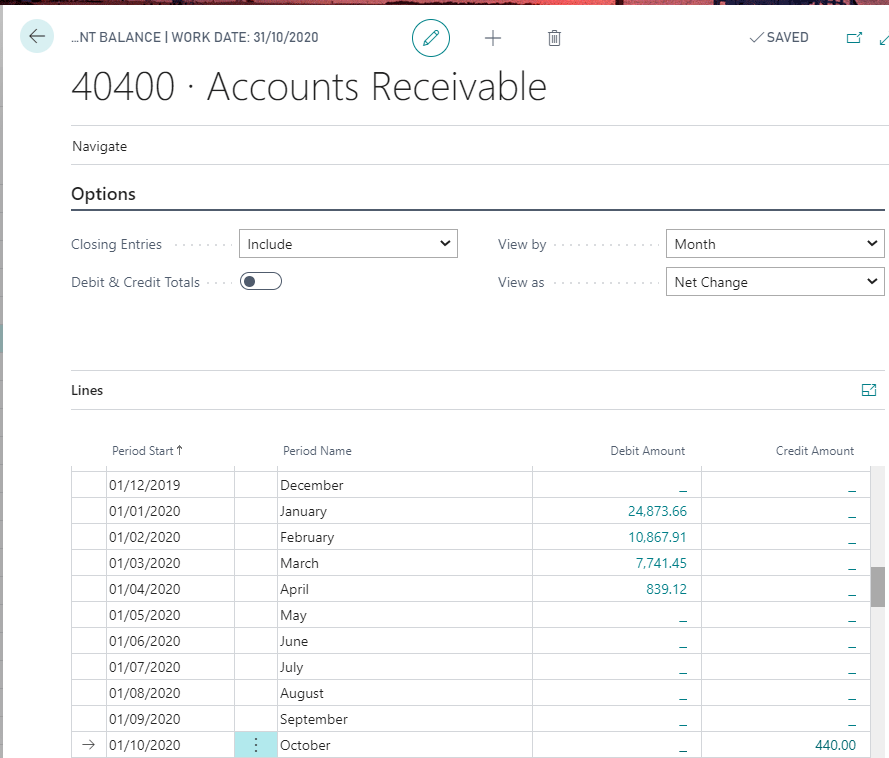This screenshot has width=889, height=758.
Task: Click the February debit amount 10,867.91
Action: click(656, 537)
